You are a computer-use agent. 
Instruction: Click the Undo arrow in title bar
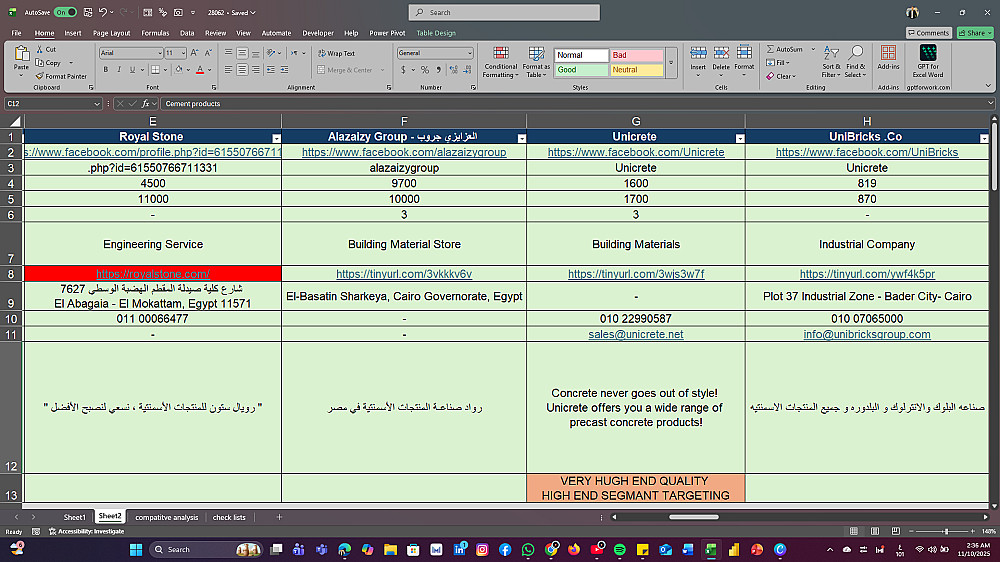point(103,12)
